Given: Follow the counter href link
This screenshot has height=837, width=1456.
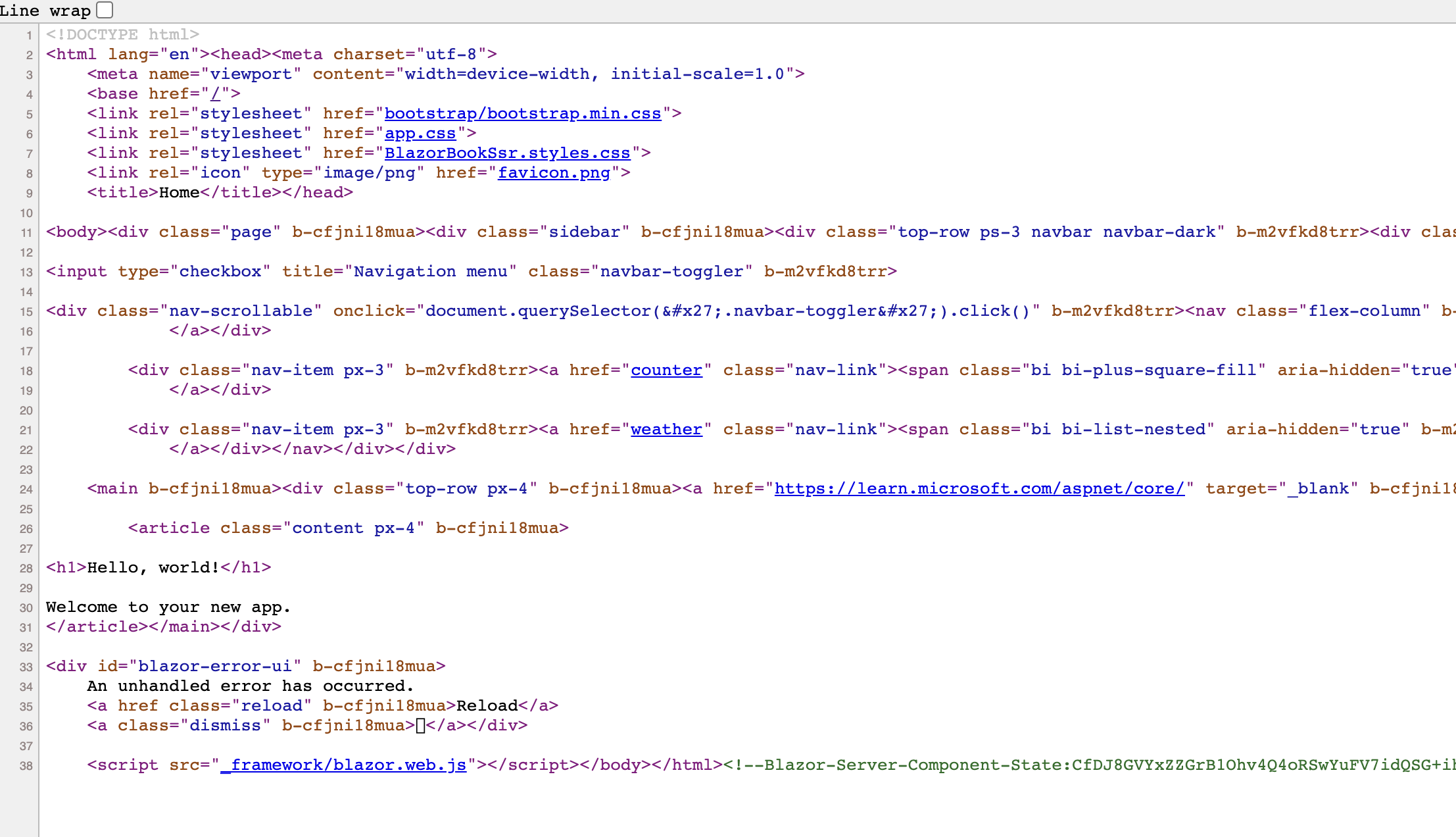Looking at the screenshot, I should coord(666,370).
